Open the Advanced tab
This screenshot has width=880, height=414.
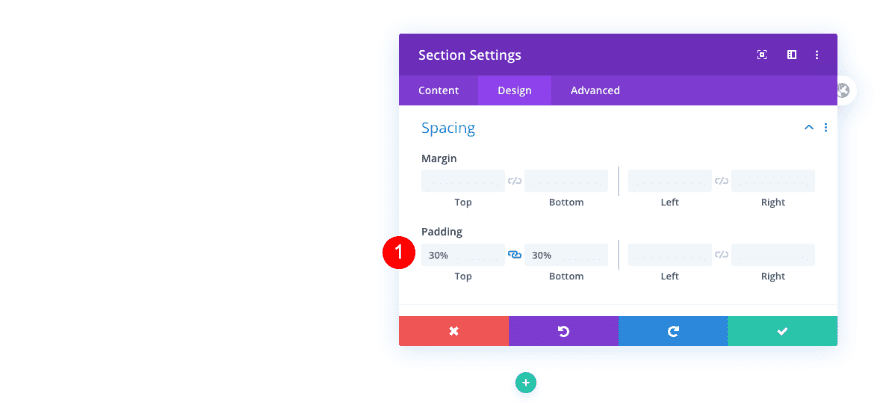[595, 90]
